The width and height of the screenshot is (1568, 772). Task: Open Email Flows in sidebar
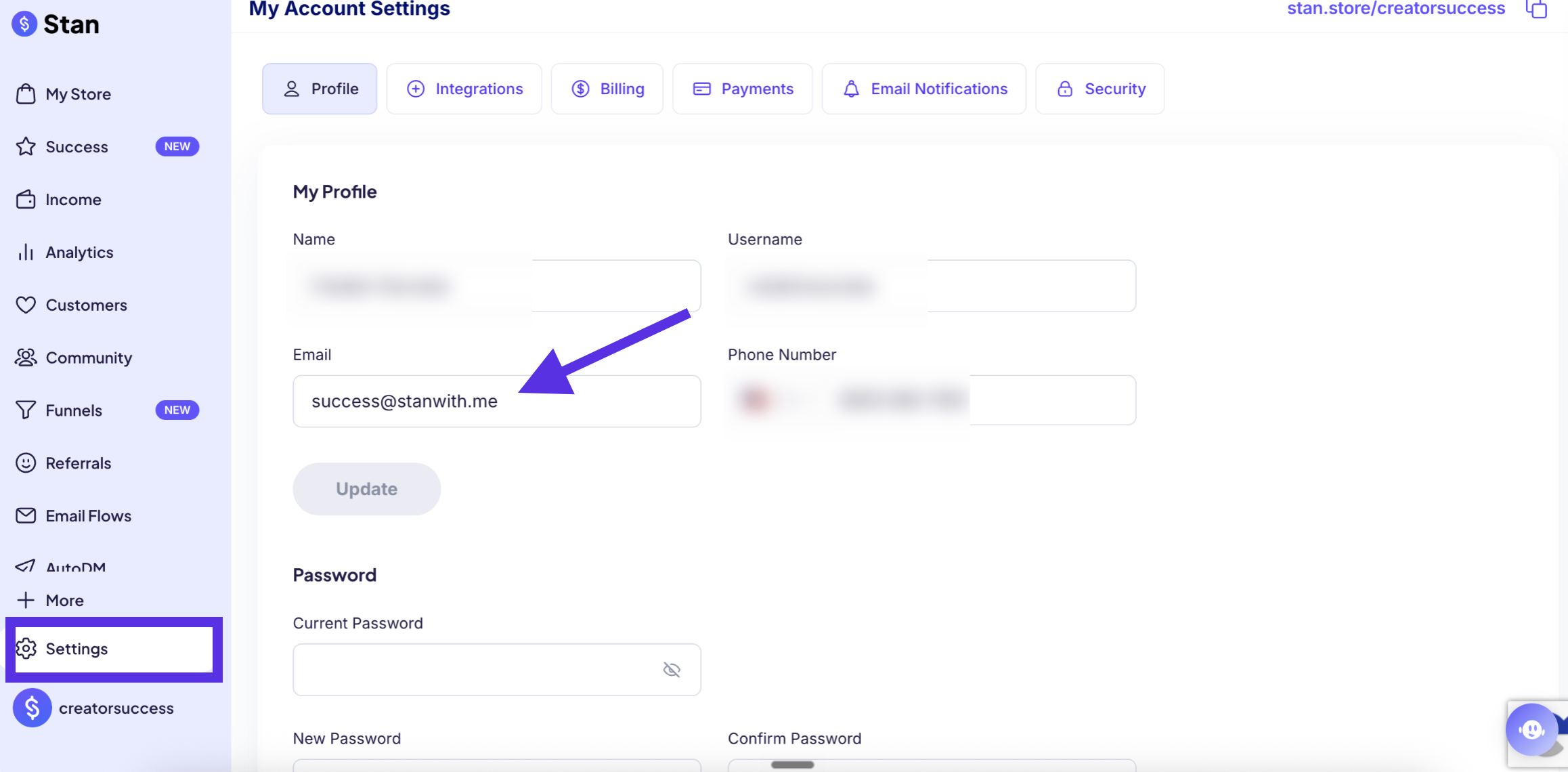tap(88, 516)
